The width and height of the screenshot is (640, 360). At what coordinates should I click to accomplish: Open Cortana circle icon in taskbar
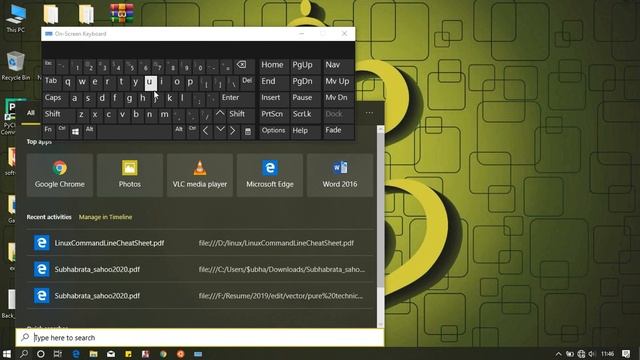point(40,354)
